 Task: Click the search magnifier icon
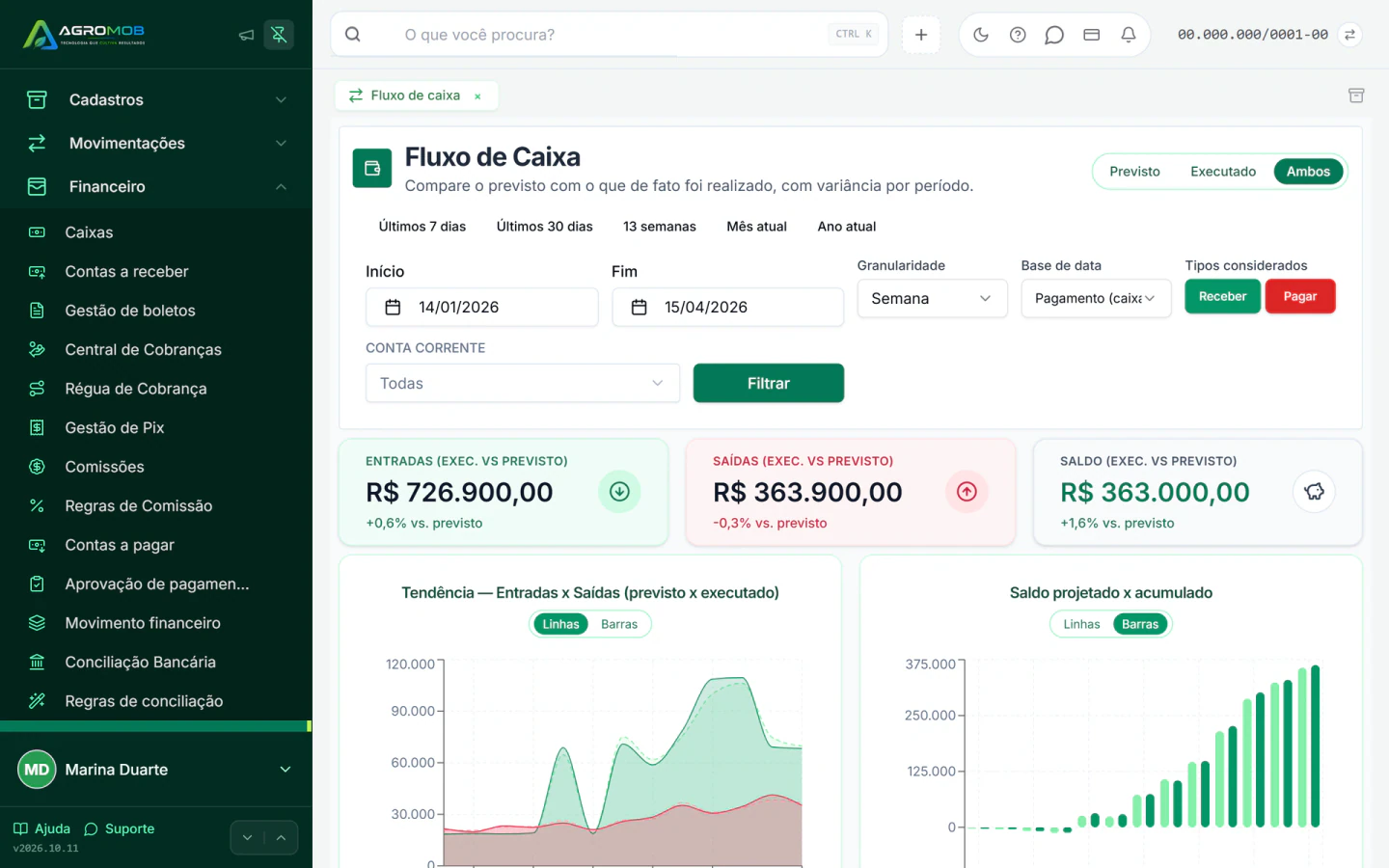click(353, 35)
